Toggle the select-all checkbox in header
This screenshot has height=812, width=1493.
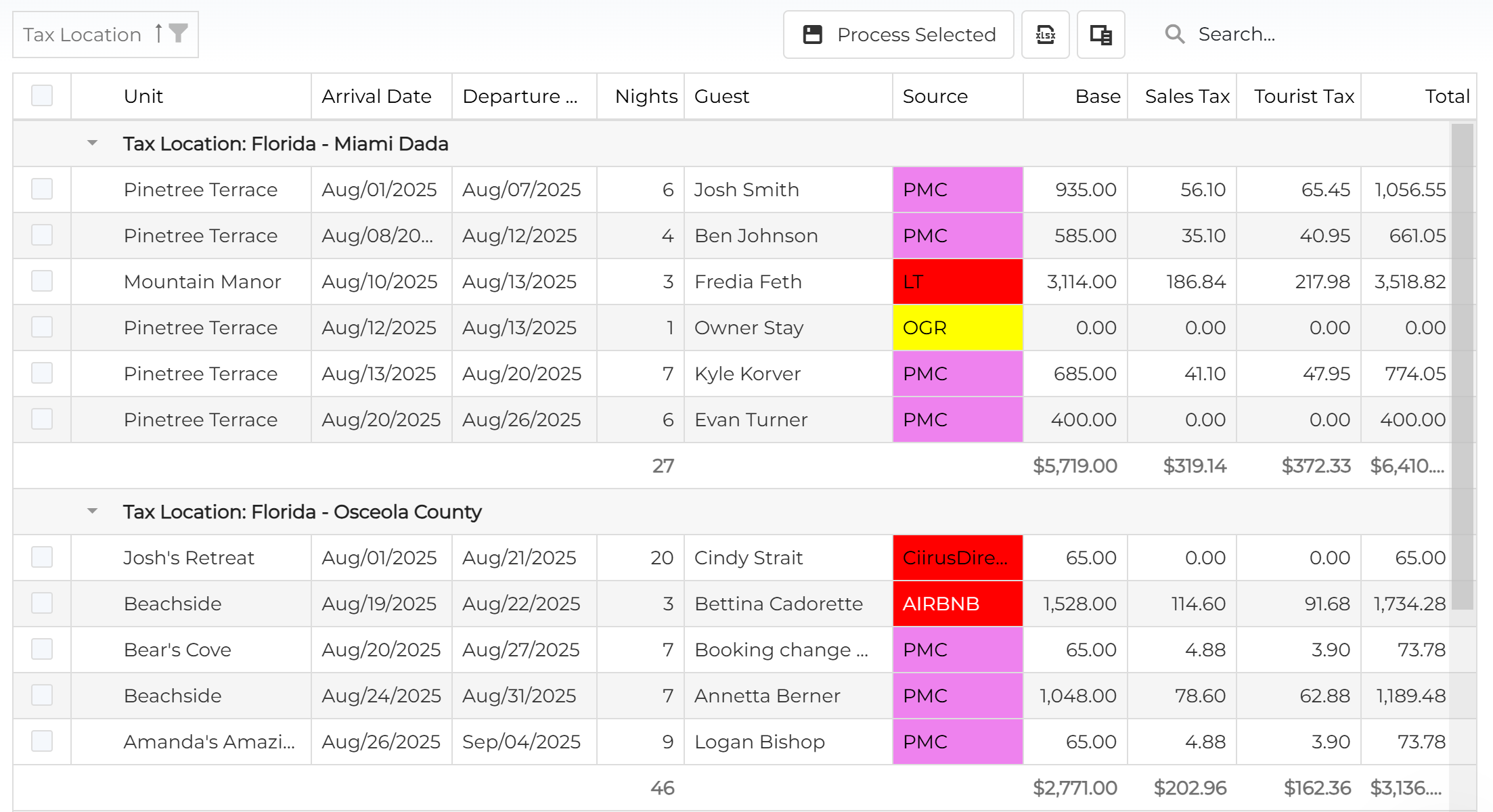42,95
